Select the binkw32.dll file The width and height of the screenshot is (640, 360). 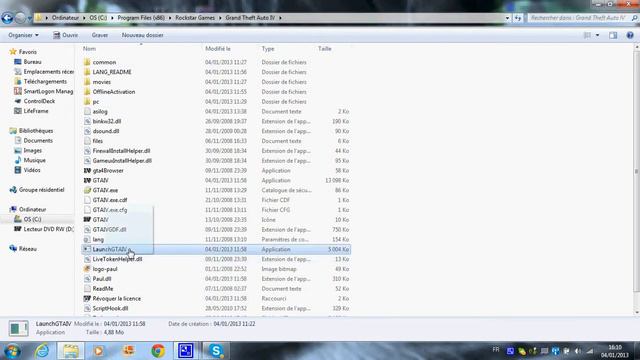tap(107, 121)
